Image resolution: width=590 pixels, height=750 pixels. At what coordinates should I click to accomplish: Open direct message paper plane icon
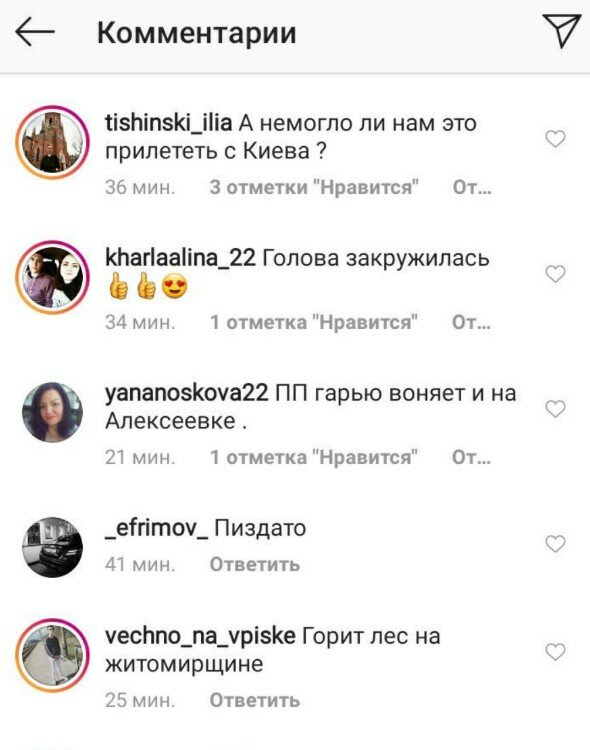pyautogui.click(x=561, y=31)
